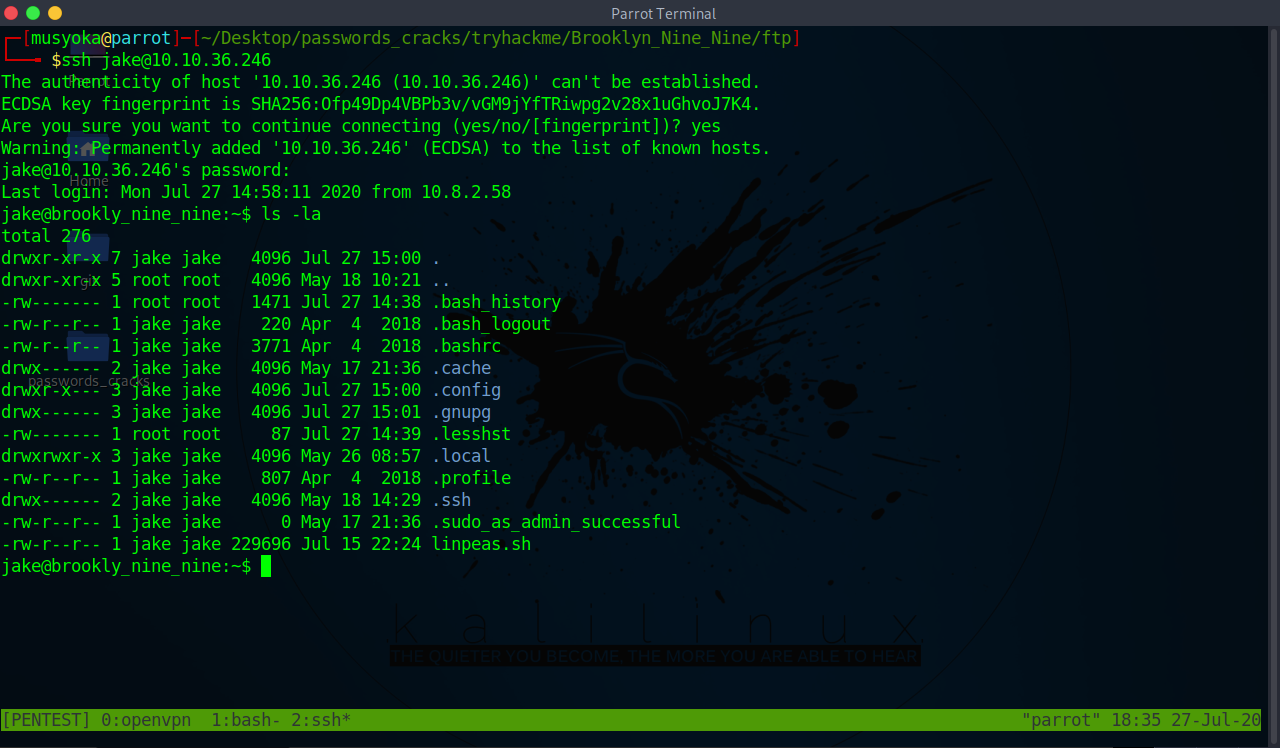Click the .ssh directory name
1280x748 pixels.
pos(451,500)
